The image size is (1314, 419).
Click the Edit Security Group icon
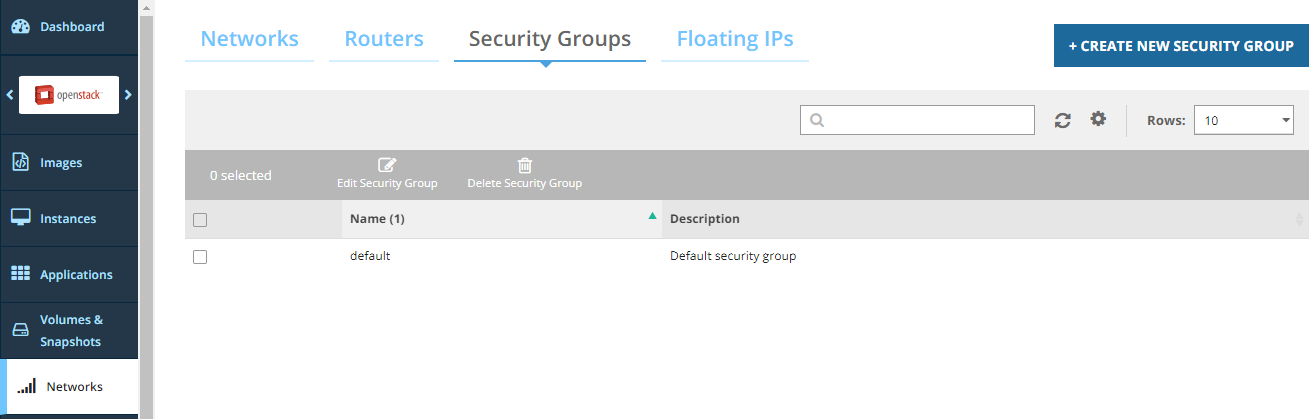[387, 166]
